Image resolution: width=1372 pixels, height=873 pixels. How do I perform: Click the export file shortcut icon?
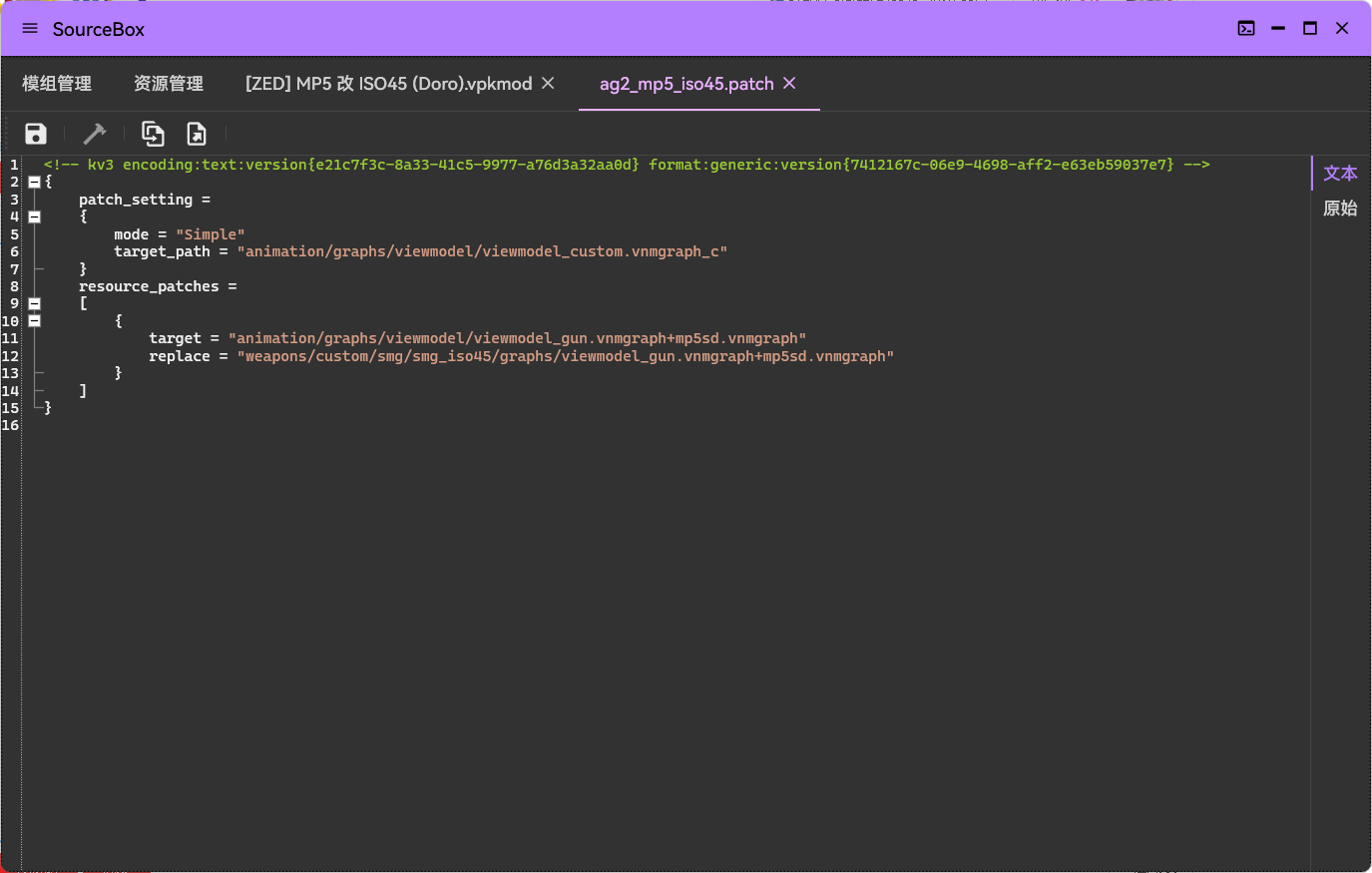(197, 134)
